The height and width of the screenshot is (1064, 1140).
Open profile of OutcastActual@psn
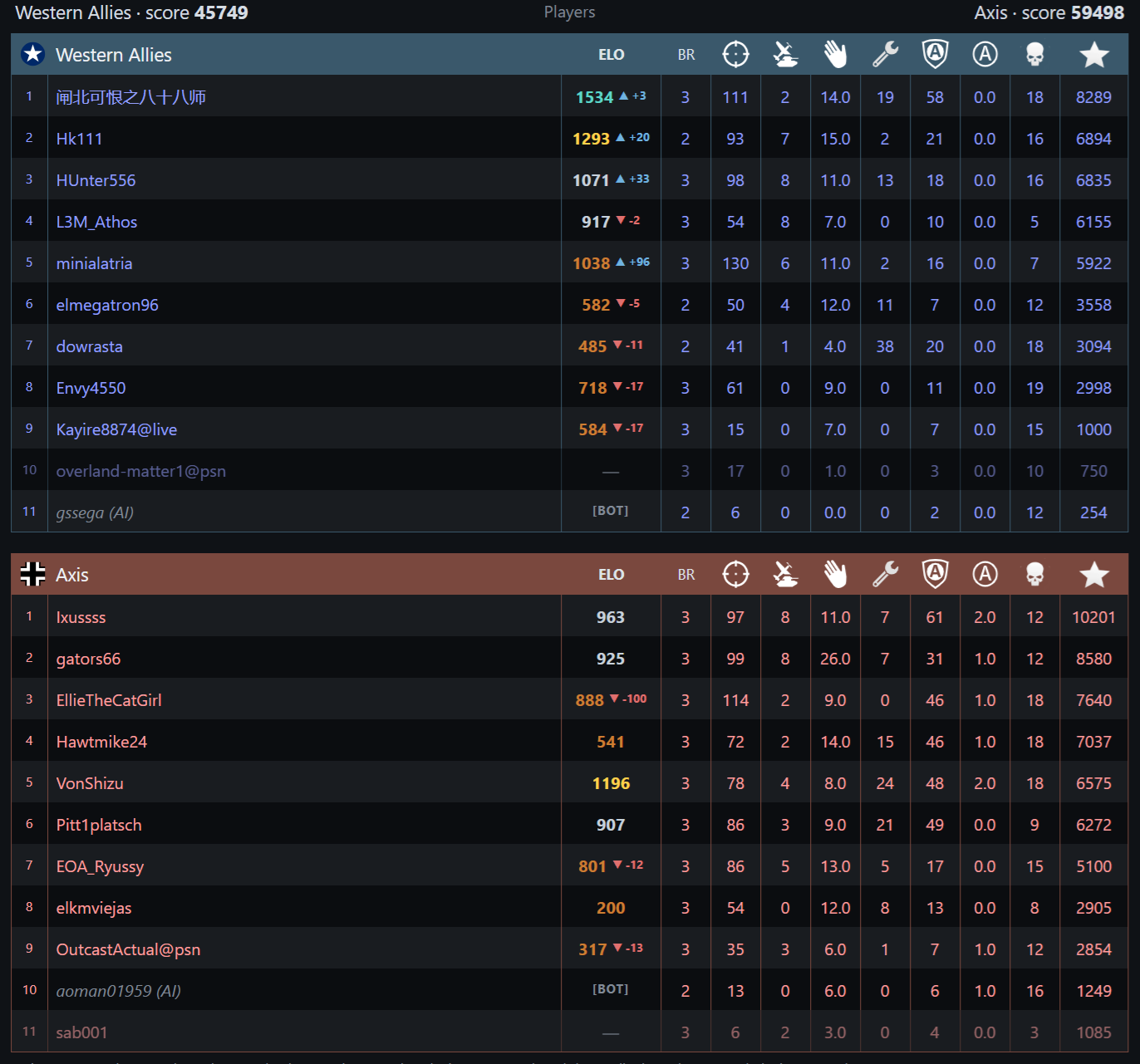pos(128,949)
